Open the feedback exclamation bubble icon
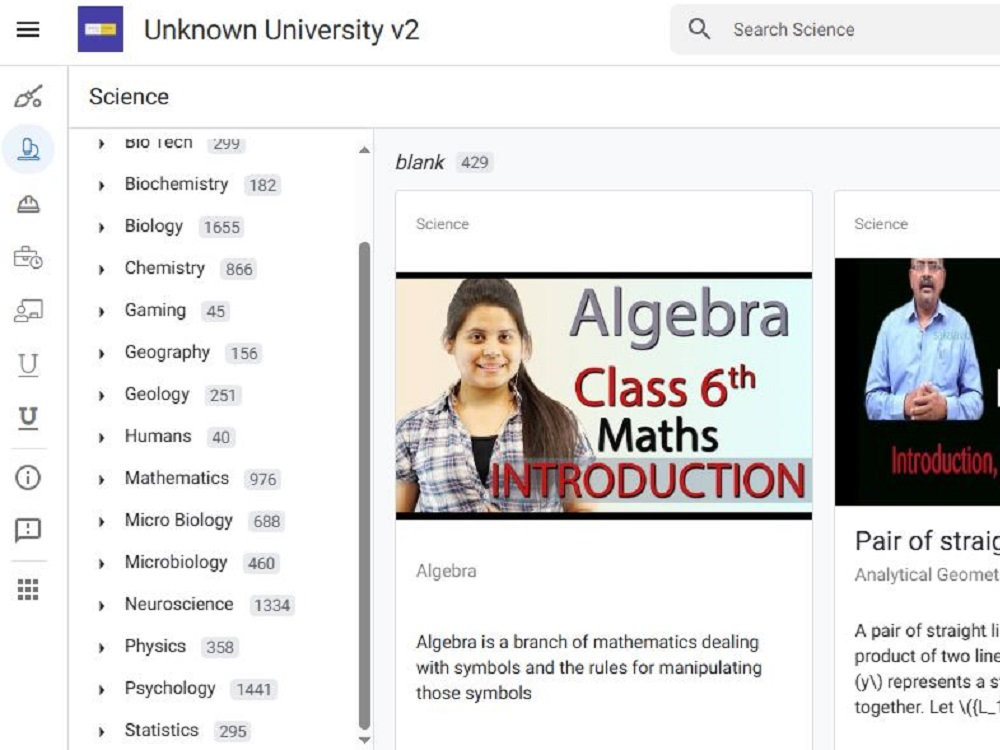 28,530
